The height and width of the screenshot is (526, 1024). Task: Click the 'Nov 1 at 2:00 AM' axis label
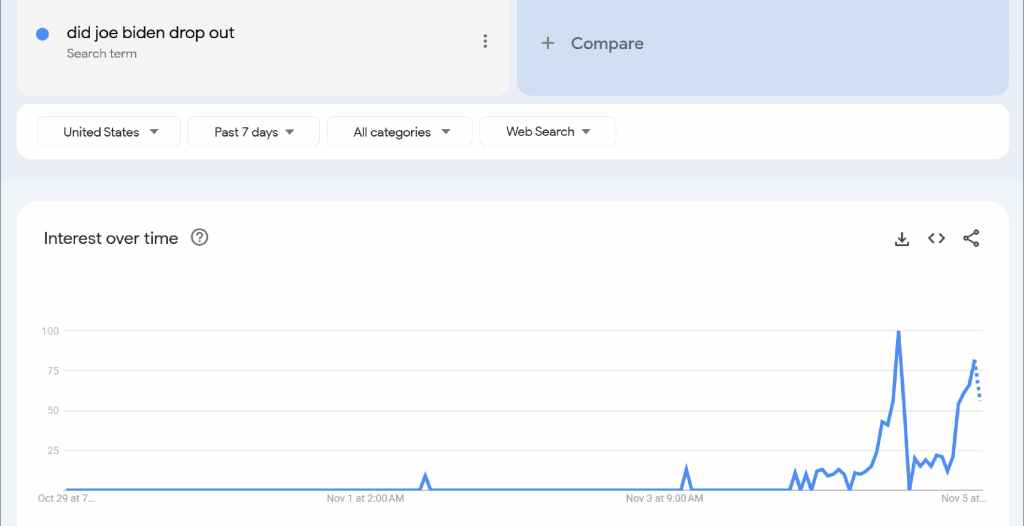(x=365, y=499)
